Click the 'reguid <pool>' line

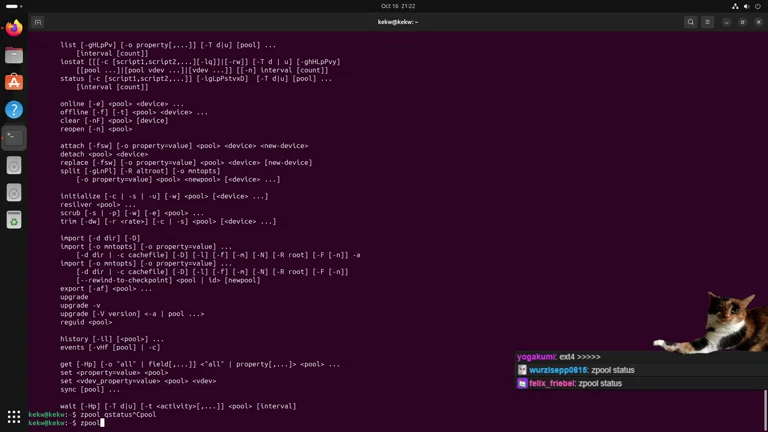point(86,322)
